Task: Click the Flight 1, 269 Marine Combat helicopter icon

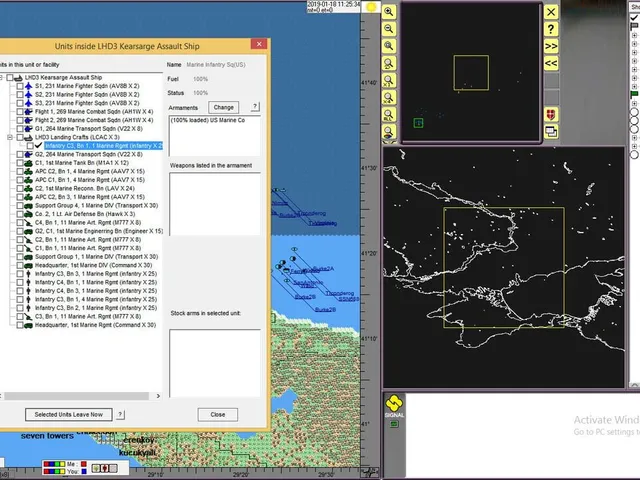Action: (29, 112)
